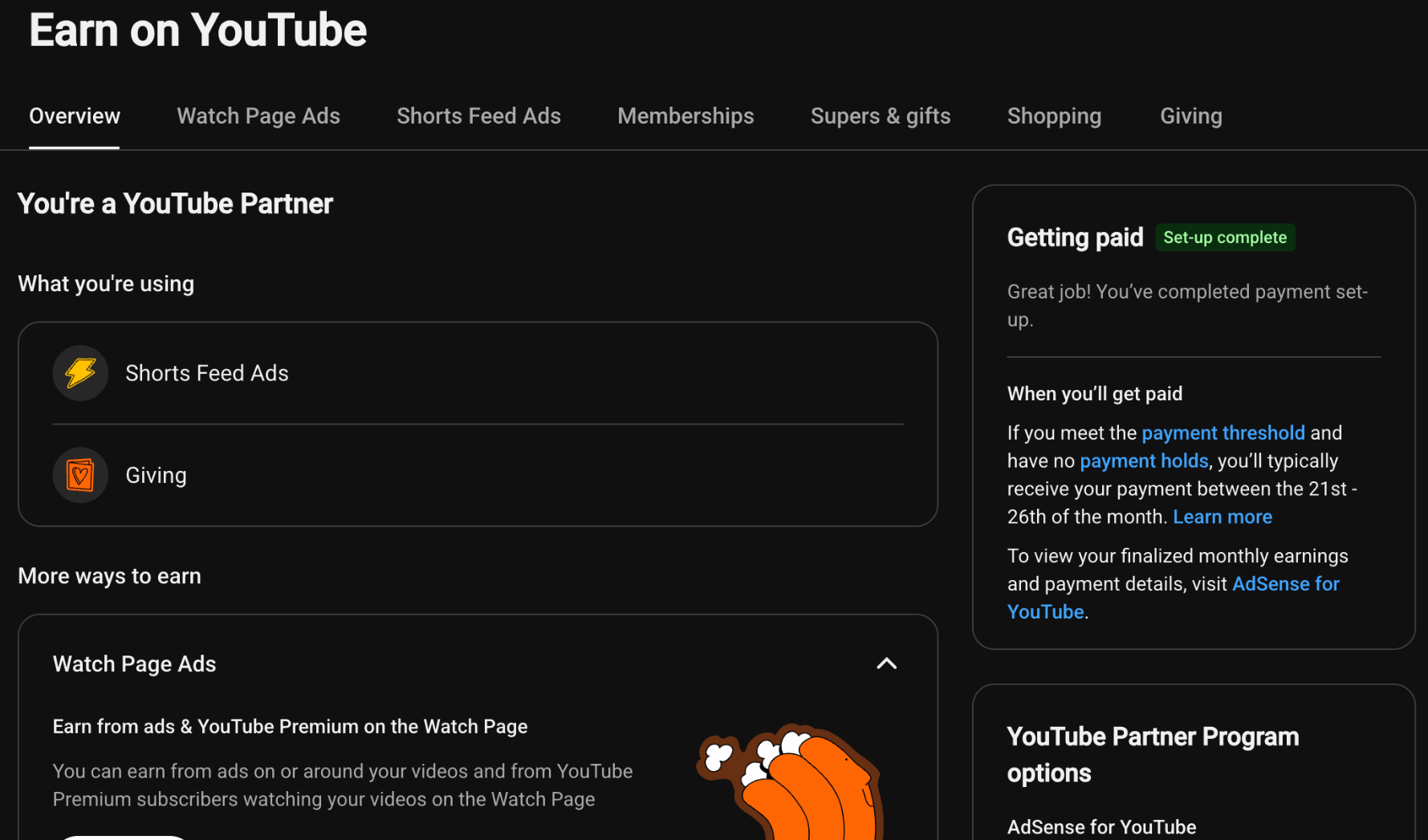The image size is (1428, 840).
Task: Collapse the Watch Page Ads section
Action: [886, 663]
